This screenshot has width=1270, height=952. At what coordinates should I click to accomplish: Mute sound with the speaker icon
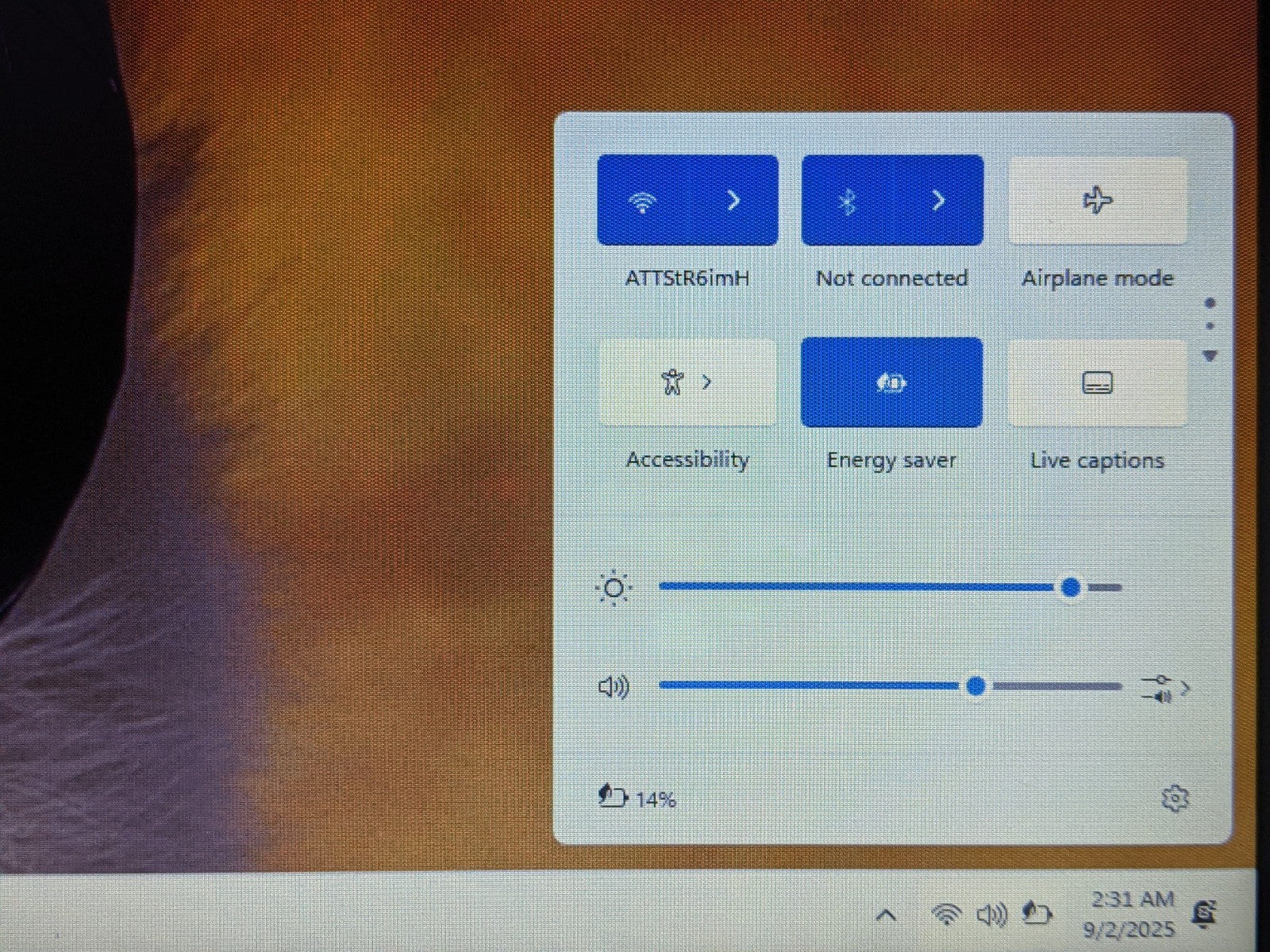[x=613, y=686]
